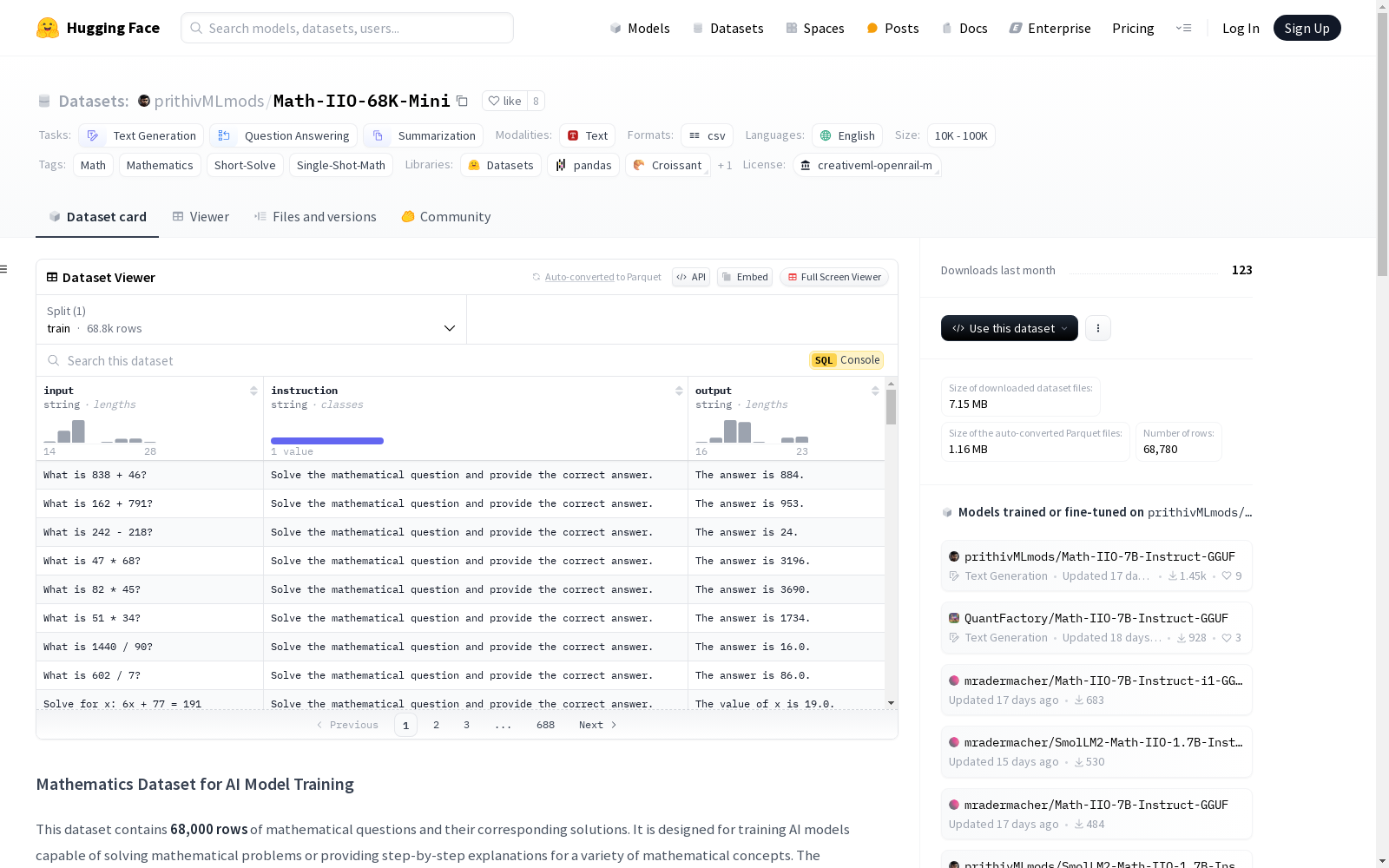Click the Croissant library tag

tap(668, 165)
